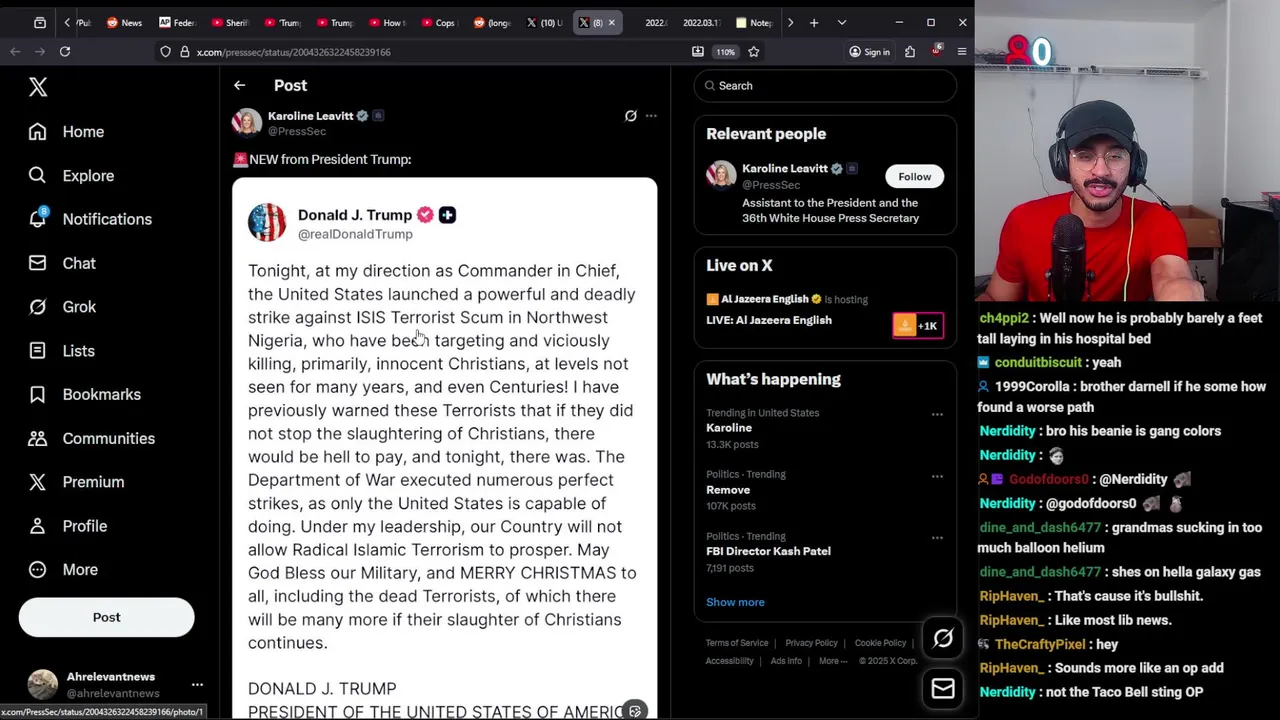
Task: Open the floating Grok button
Action: point(943,639)
